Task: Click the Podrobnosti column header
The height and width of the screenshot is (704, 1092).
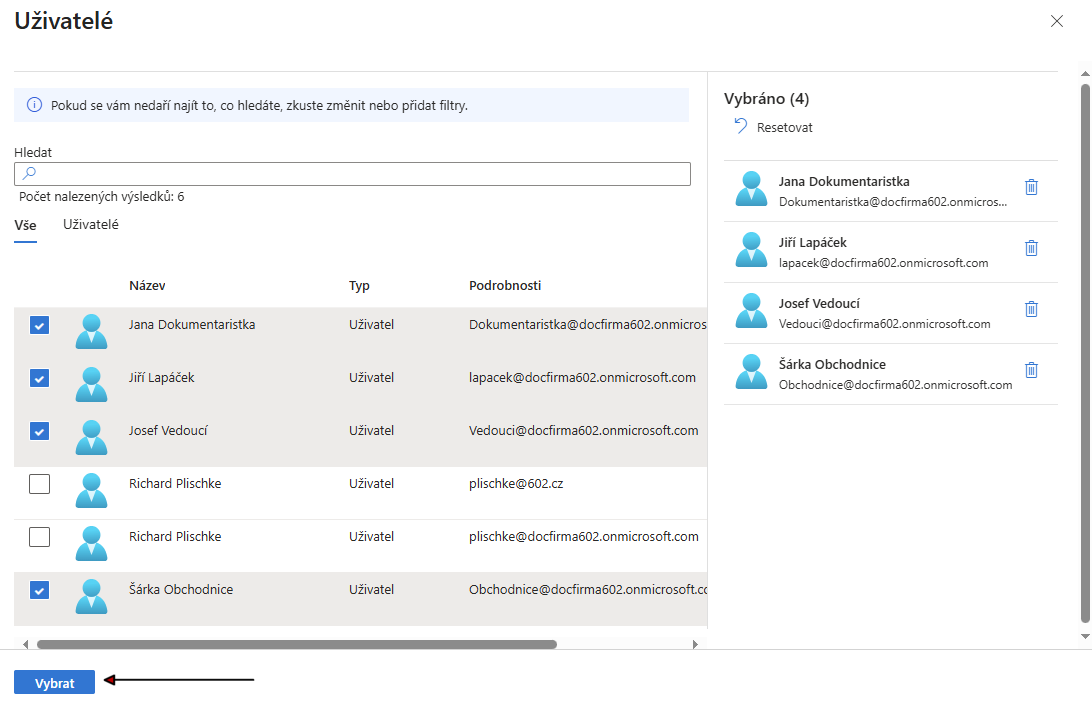Action: click(505, 285)
